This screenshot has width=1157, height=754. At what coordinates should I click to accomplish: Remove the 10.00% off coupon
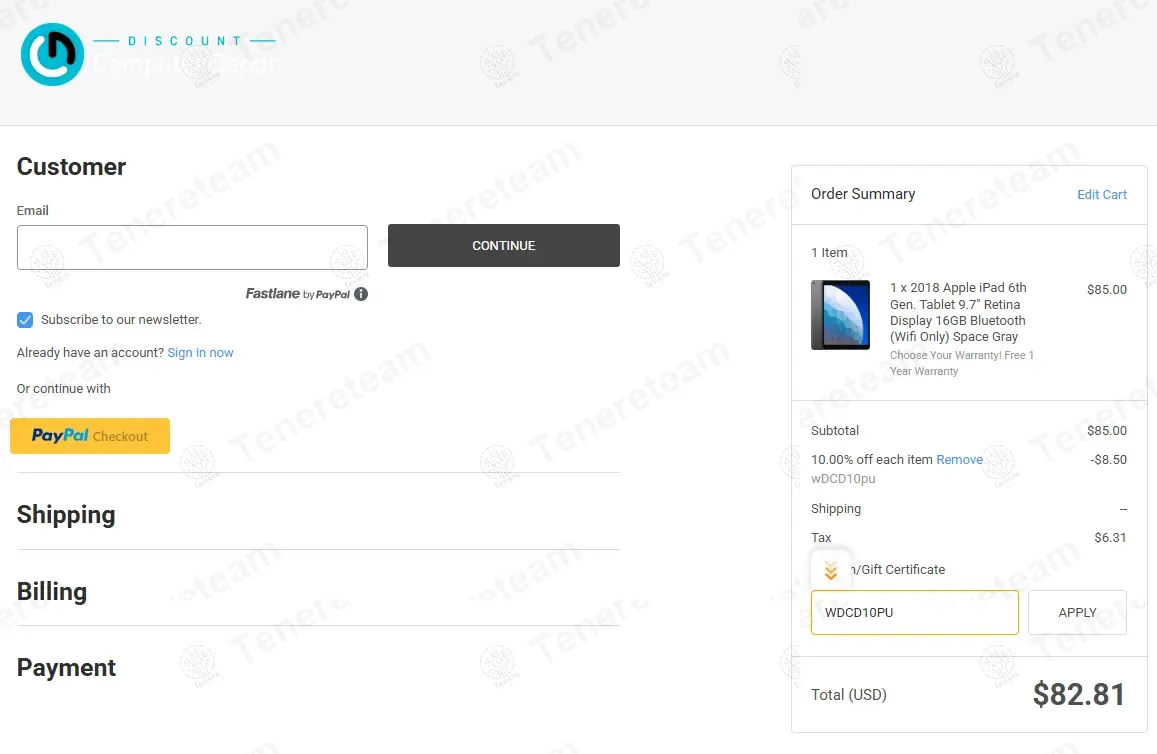(x=959, y=460)
